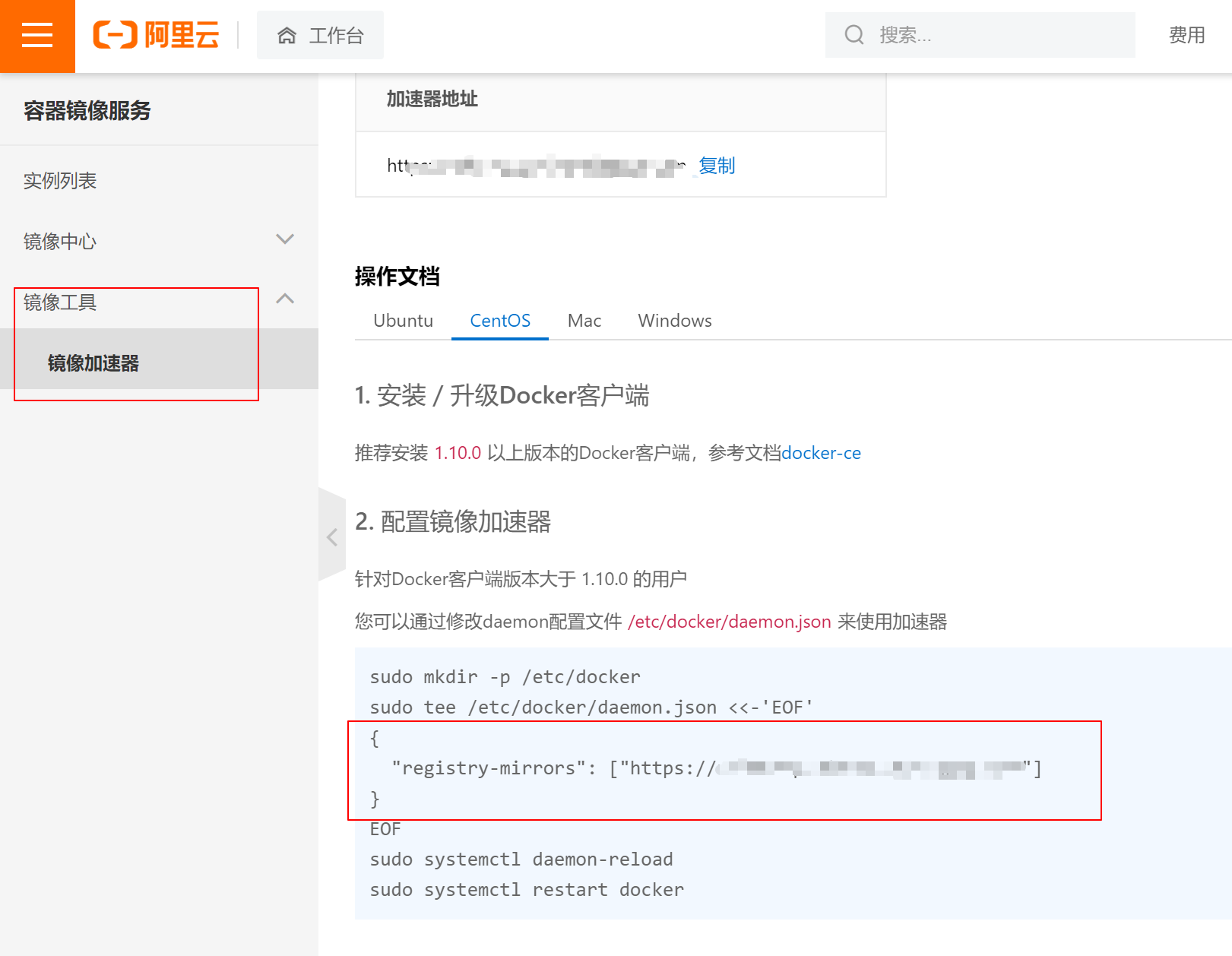Click the Alibaba Cloud logo

click(x=157, y=35)
